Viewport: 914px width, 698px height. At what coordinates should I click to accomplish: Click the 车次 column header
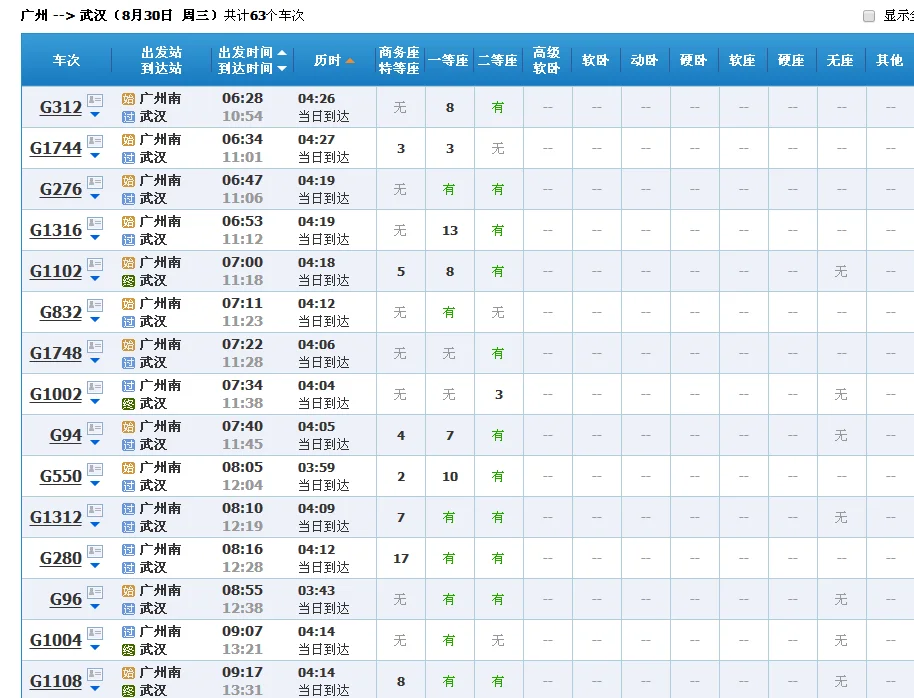click(x=66, y=60)
